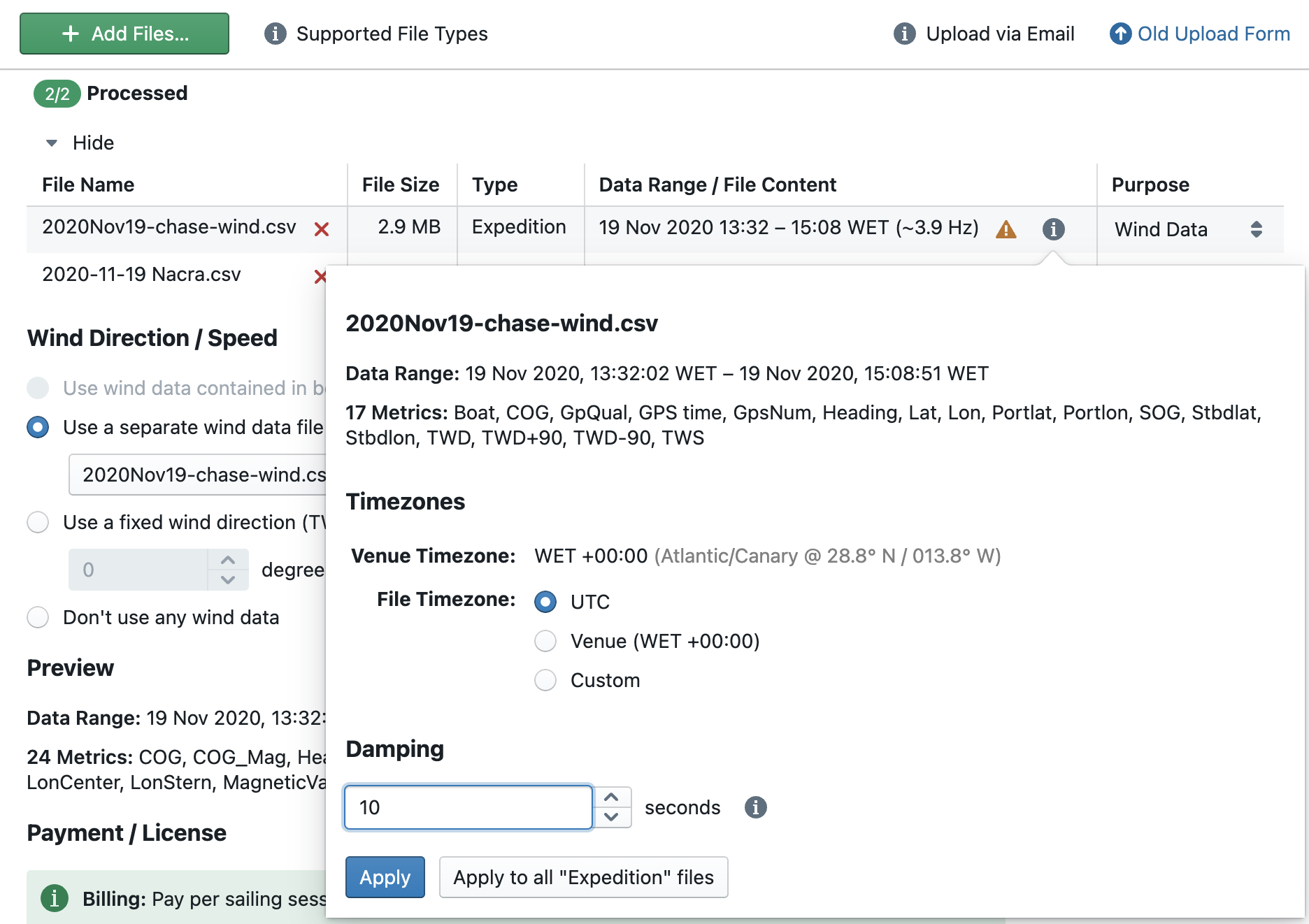This screenshot has height=924, width=1309.
Task: Open Supported File Types info icon
Action: (276, 34)
